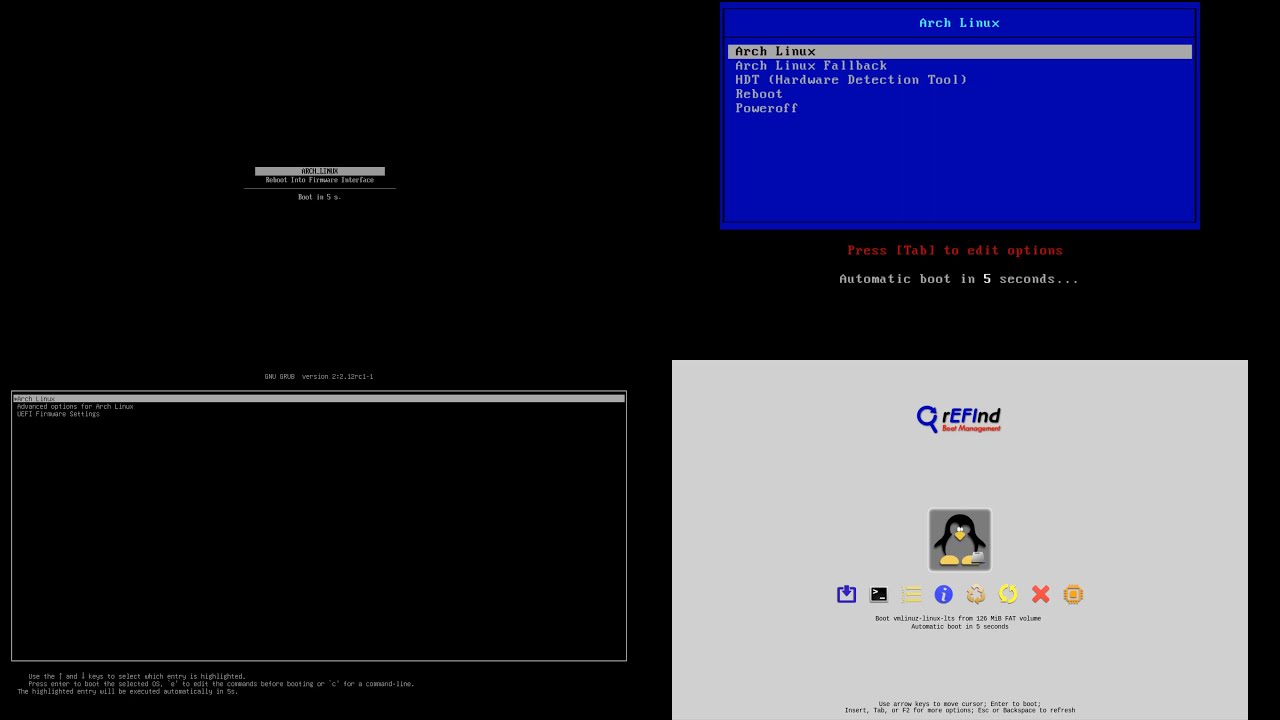The height and width of the screenshot is (720, 1280).
Task: Choose HDT (Hardware Detection Tool) entry
Action: [x=851, y=80]
